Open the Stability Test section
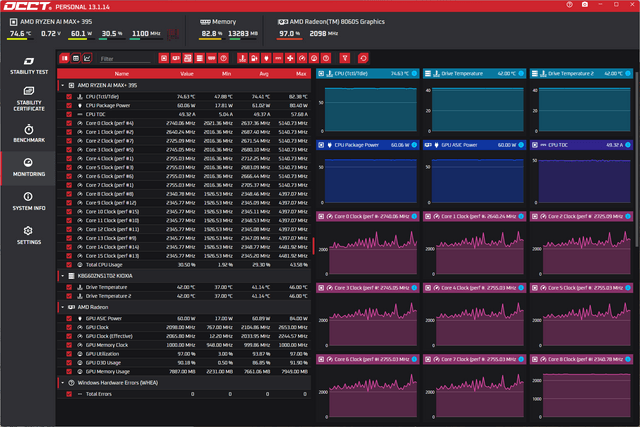 [29, 65]
